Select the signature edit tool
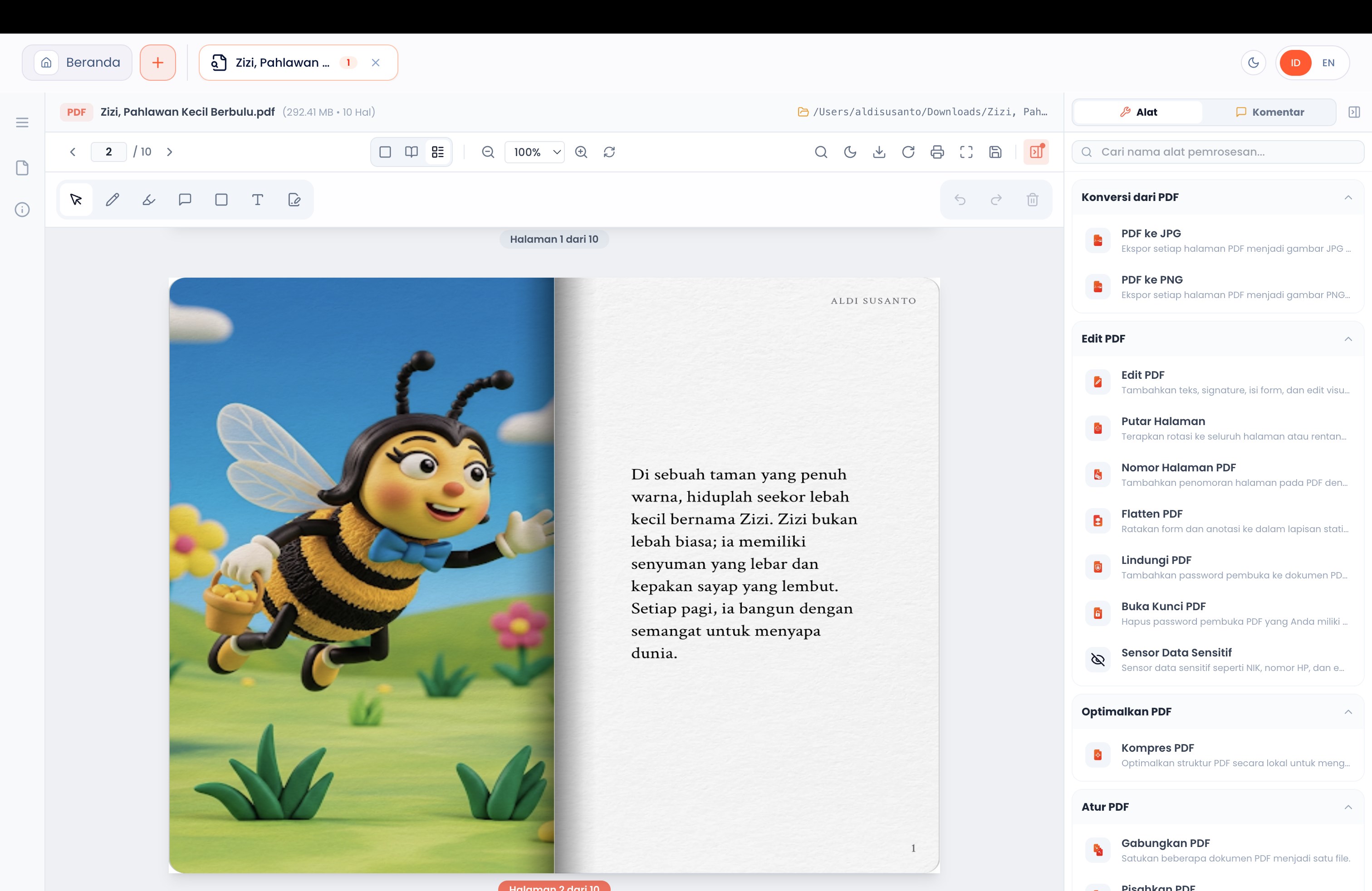The image size is (1372, 891). tap(294, 200)
